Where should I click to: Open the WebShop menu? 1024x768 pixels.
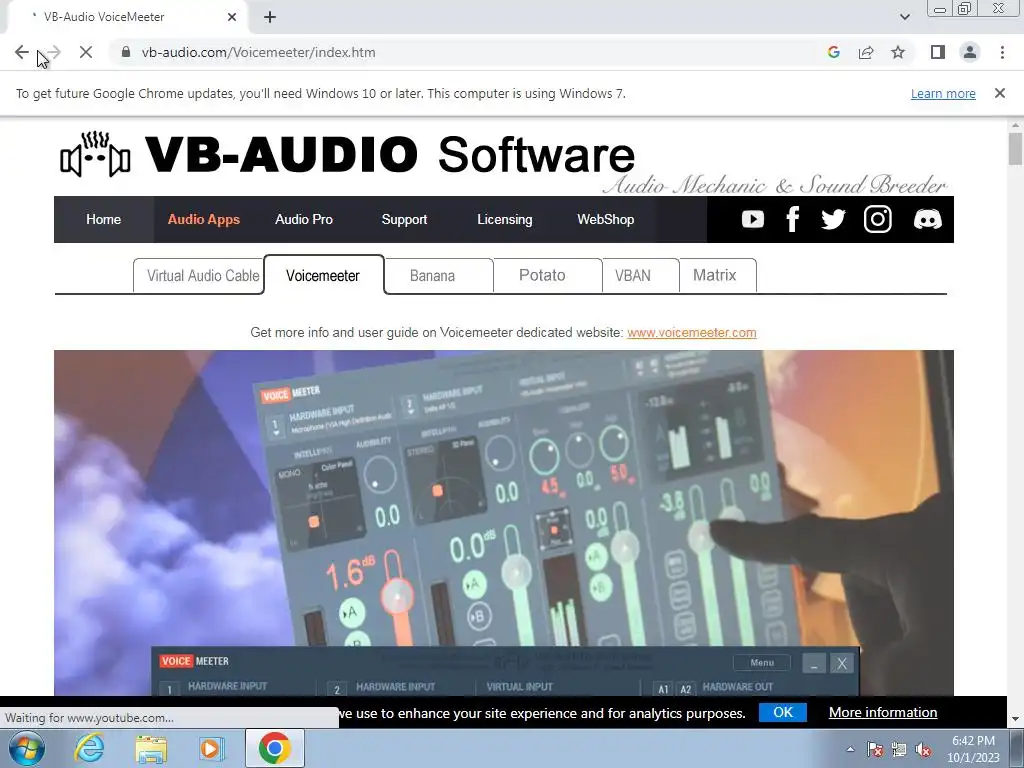pos(605,219)
